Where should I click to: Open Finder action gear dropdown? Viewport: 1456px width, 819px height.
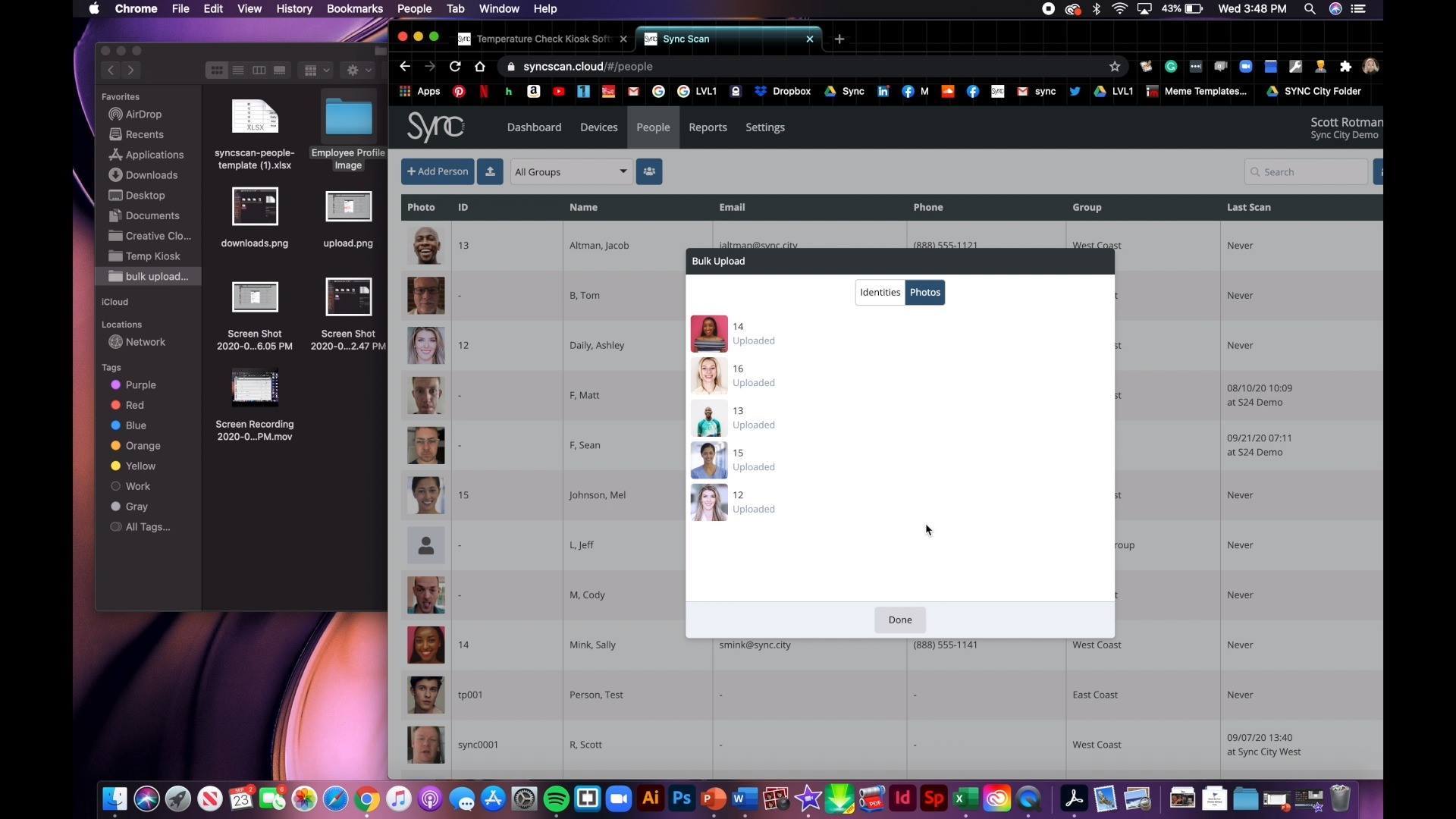359,70
